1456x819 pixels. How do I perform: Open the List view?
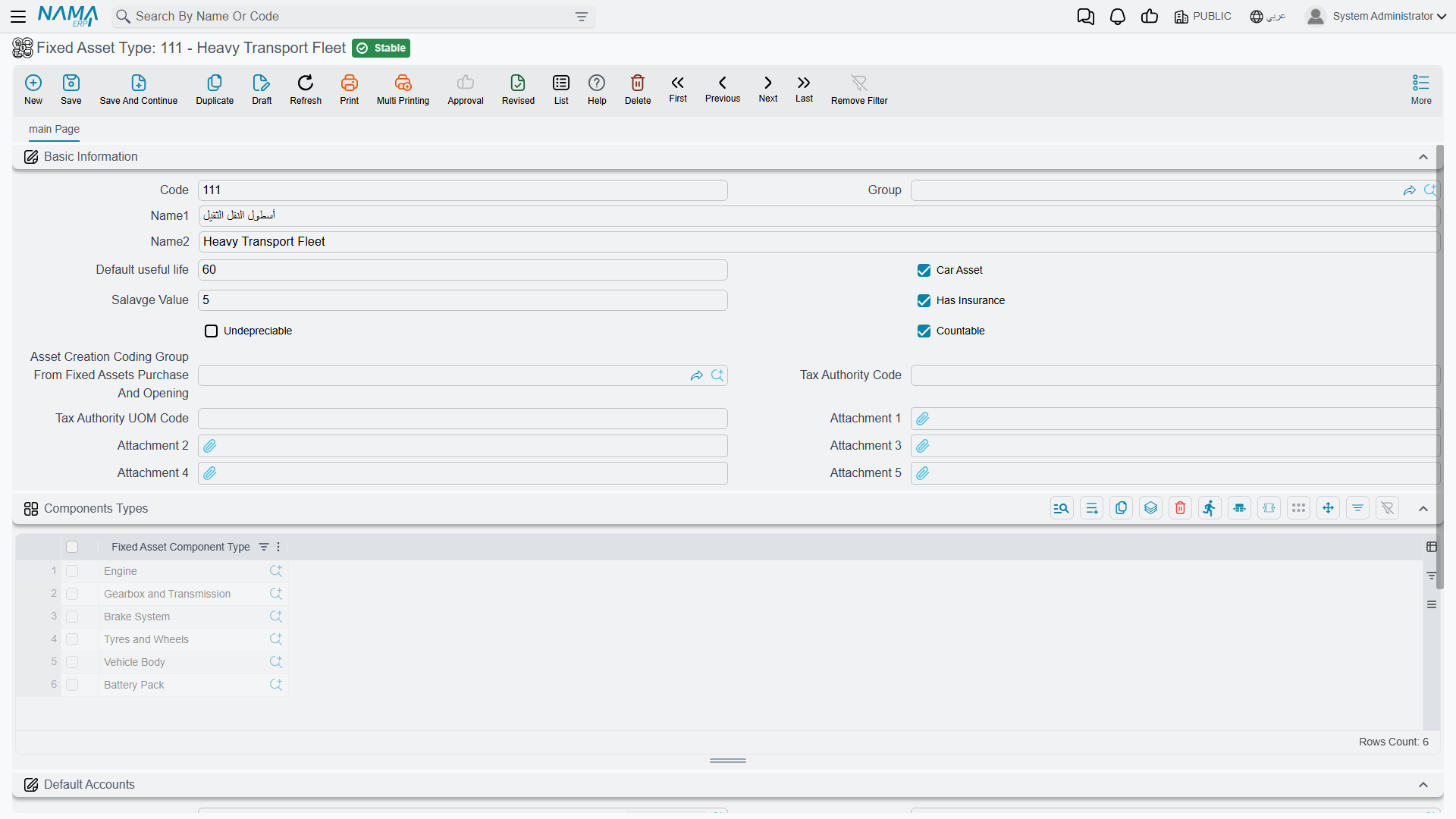point(561,89)
